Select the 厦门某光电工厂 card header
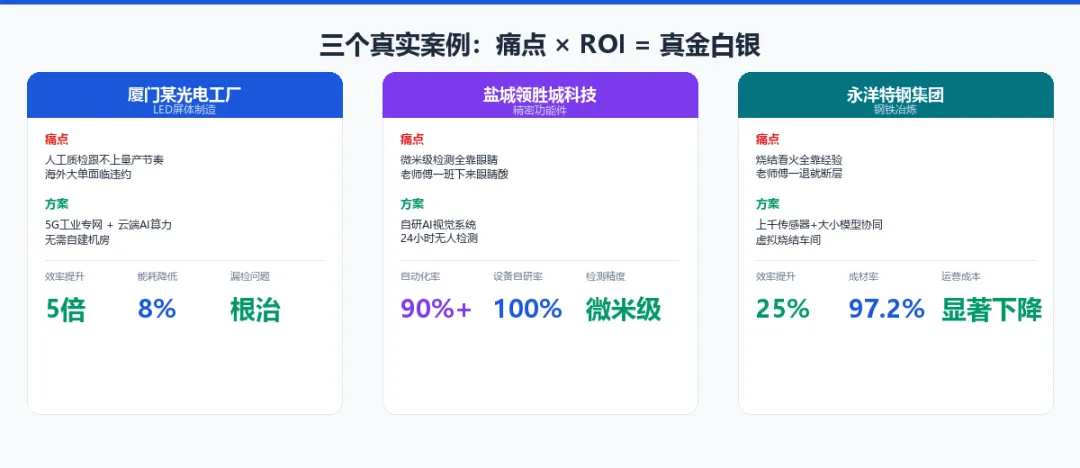The image size is (1080, 468). (185, 95)
